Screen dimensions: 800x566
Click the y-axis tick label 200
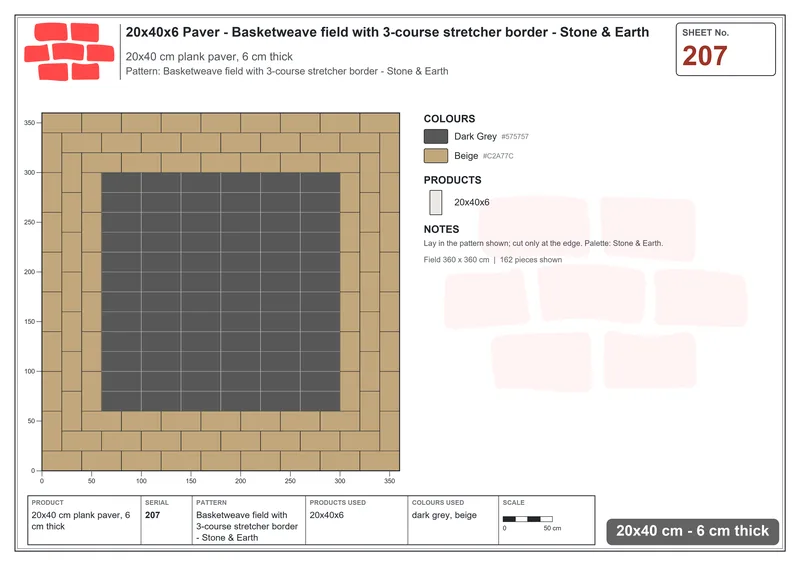click(x=29, y=272)
